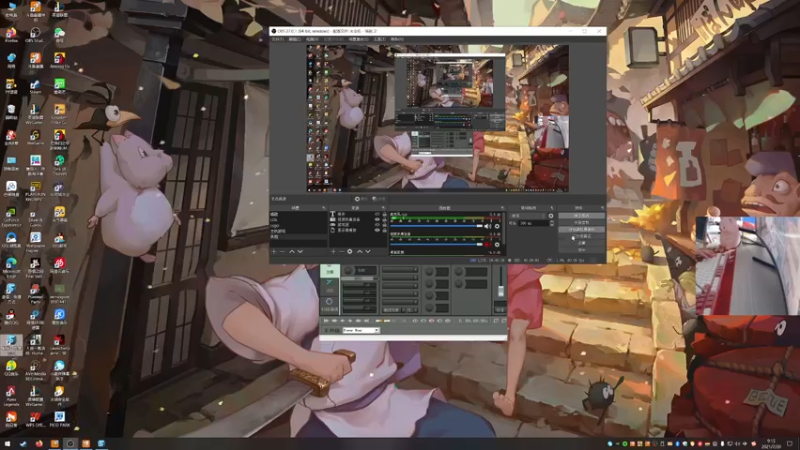The image size is (800, 450).
Task: Move selected source up in Sources panel
Action: click(360, 252)
